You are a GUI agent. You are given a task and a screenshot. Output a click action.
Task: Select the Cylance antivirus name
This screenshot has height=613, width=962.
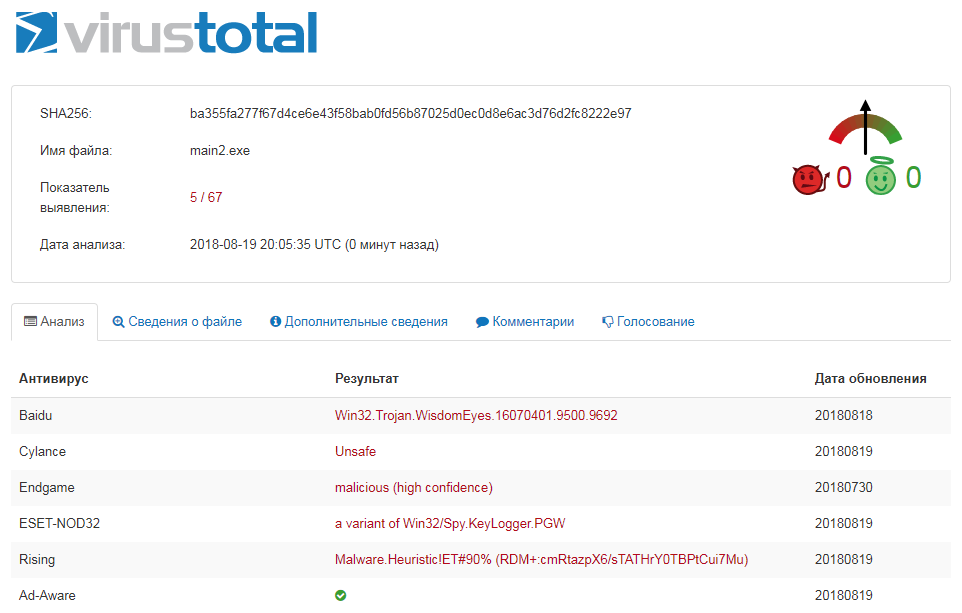click(x=42, y=452)
